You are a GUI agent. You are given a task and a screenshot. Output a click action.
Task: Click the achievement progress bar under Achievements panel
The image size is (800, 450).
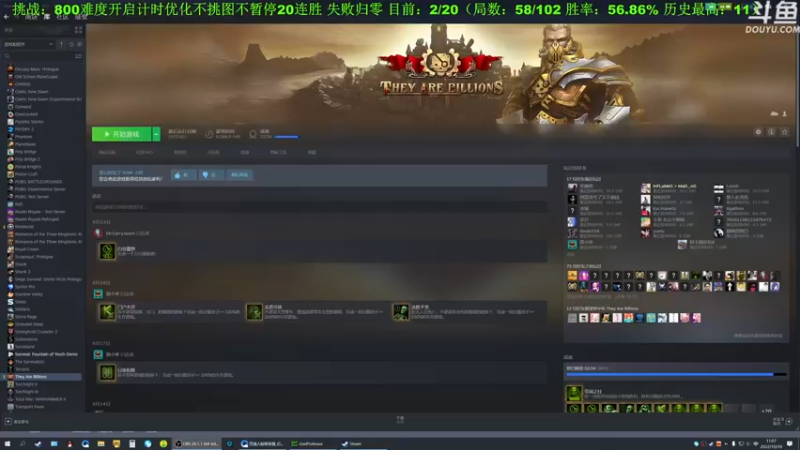[x=677, y=374]
